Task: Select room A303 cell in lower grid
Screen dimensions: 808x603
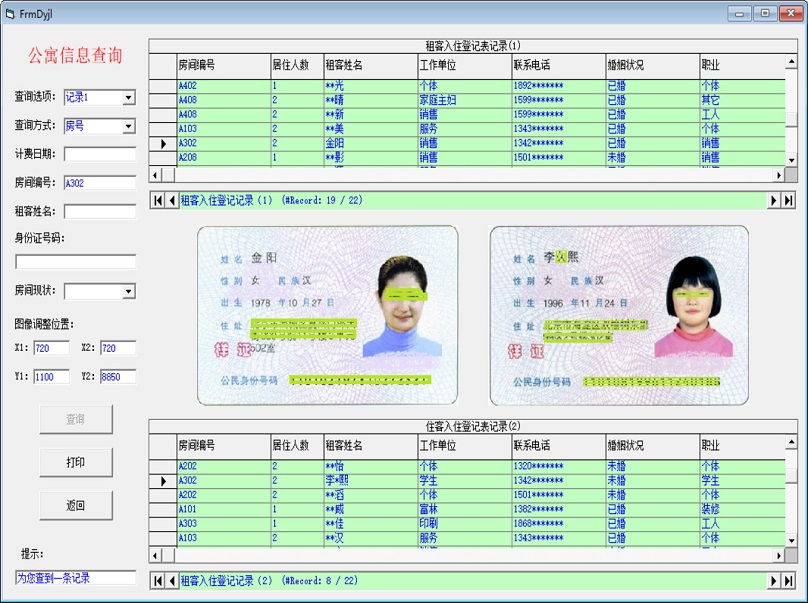Action: pyautogui.click(x=224, y=524)
